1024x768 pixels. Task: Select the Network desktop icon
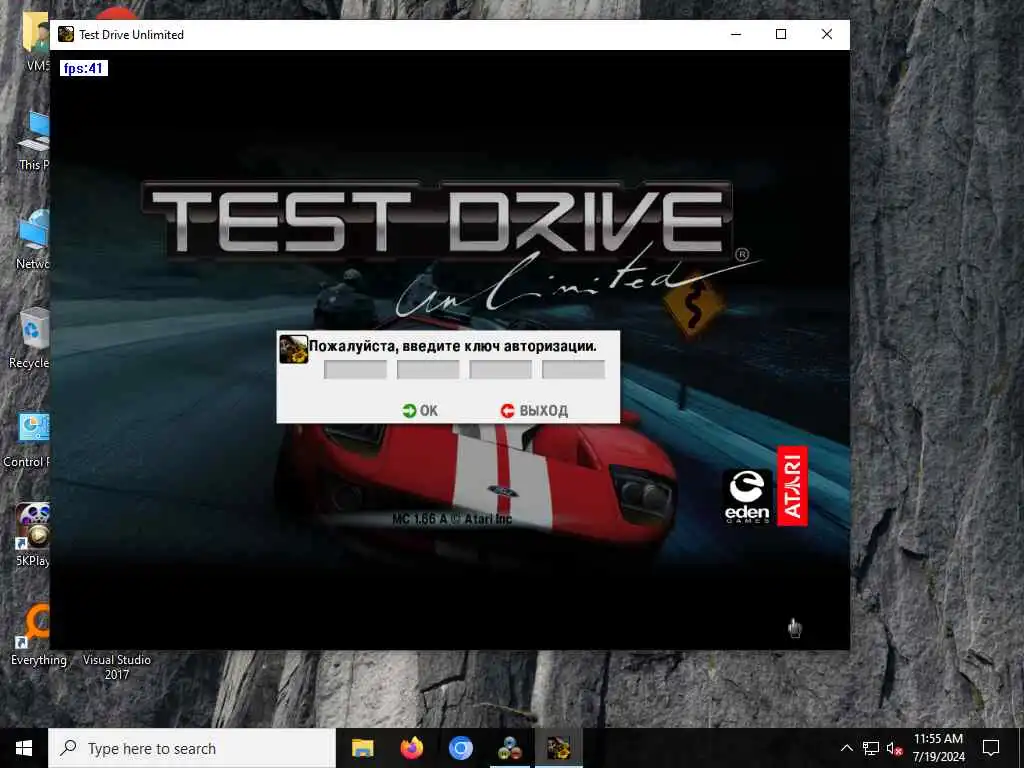[x=33, y=239]
